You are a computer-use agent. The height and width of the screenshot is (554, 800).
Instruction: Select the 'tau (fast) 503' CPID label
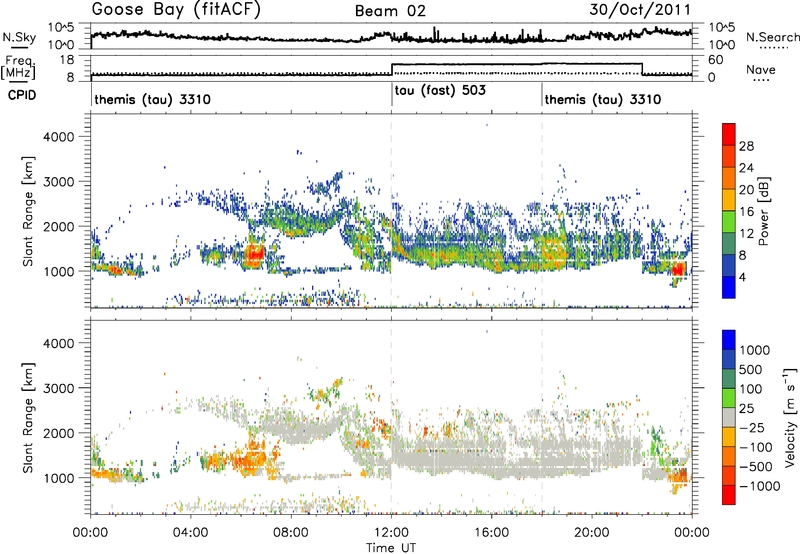pos(440,91)
